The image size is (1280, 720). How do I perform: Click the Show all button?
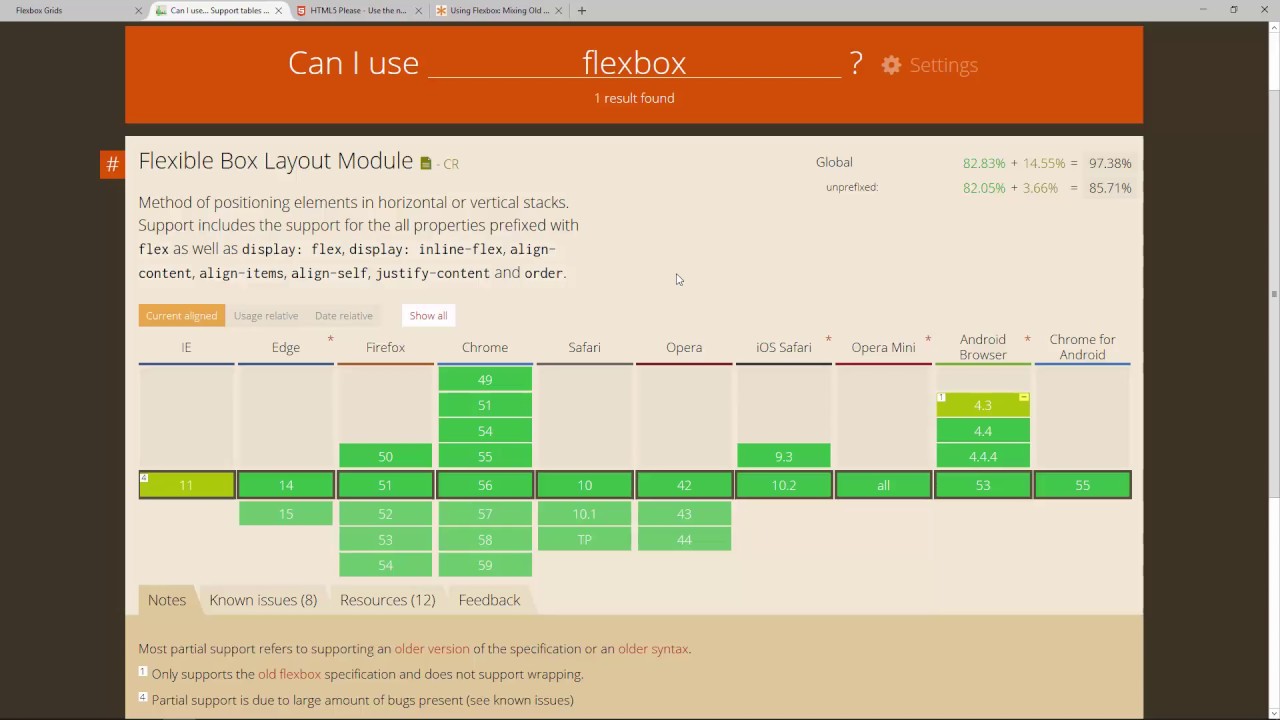[x=428, y=315]
